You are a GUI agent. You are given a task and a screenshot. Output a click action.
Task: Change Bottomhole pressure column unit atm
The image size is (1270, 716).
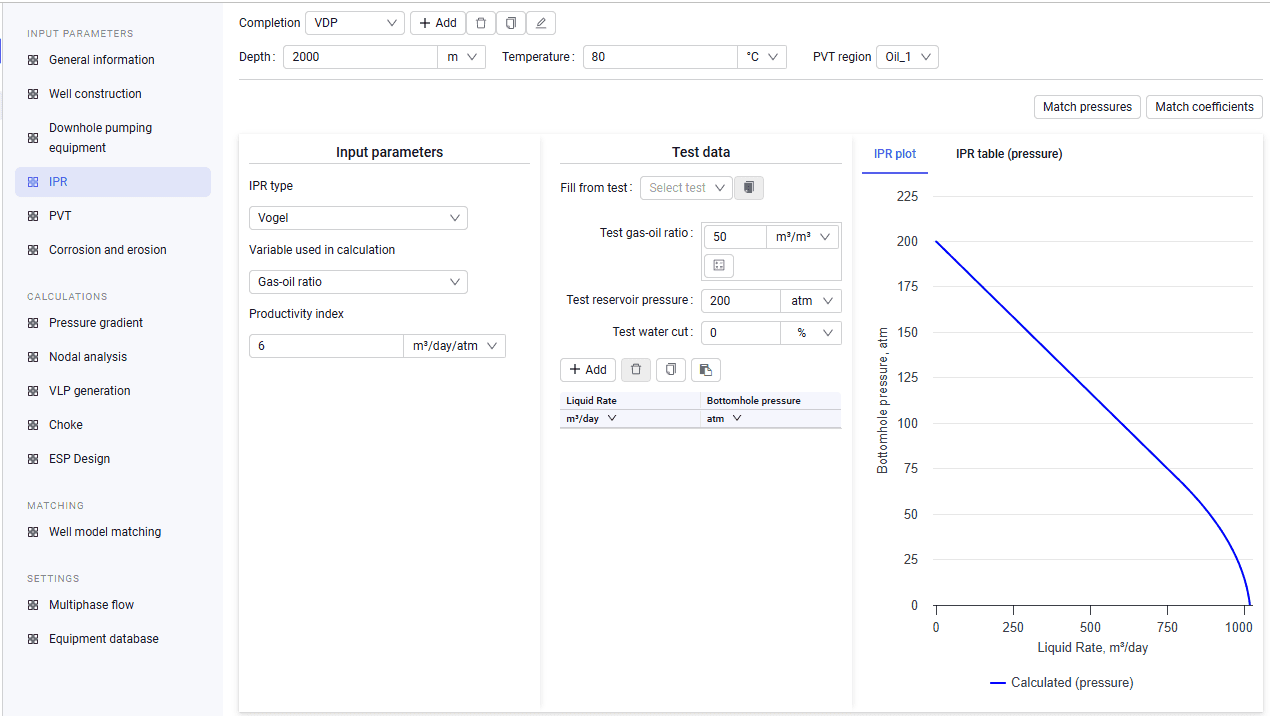click(x=725, y=419)
